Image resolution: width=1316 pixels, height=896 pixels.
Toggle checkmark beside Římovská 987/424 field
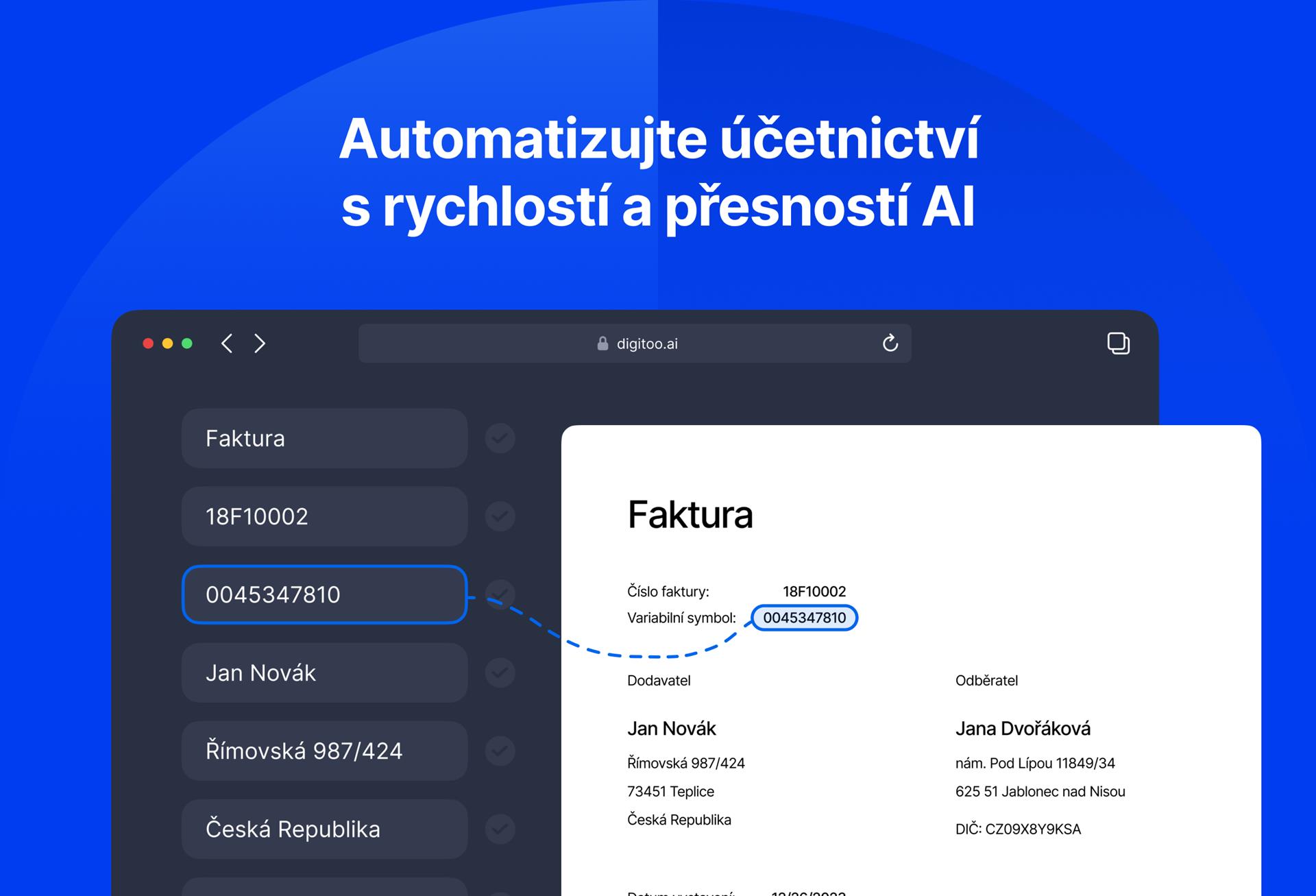coord(500,751)
